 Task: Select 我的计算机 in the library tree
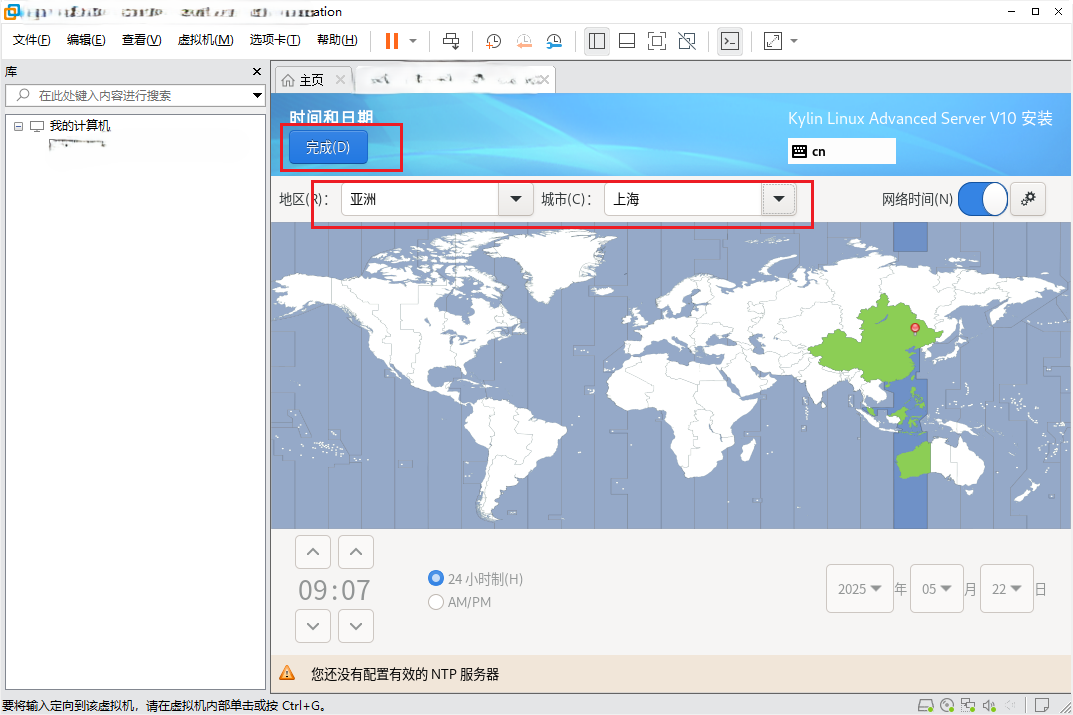coord(79,126)
